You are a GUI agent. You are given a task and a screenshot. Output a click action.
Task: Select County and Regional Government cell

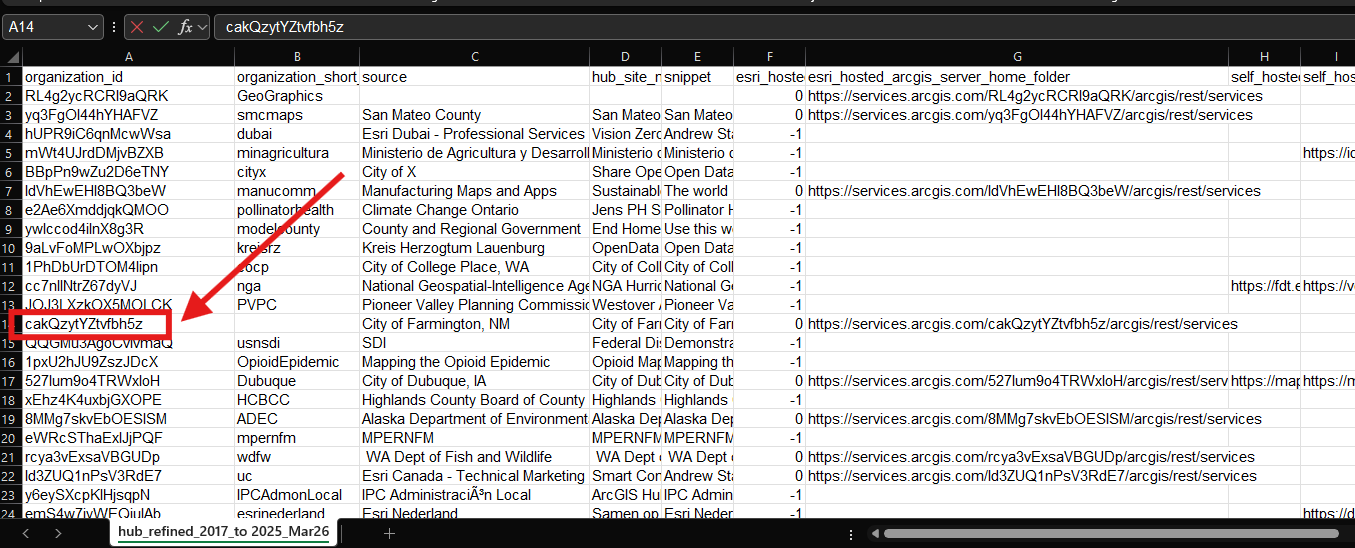pos(474,229)
